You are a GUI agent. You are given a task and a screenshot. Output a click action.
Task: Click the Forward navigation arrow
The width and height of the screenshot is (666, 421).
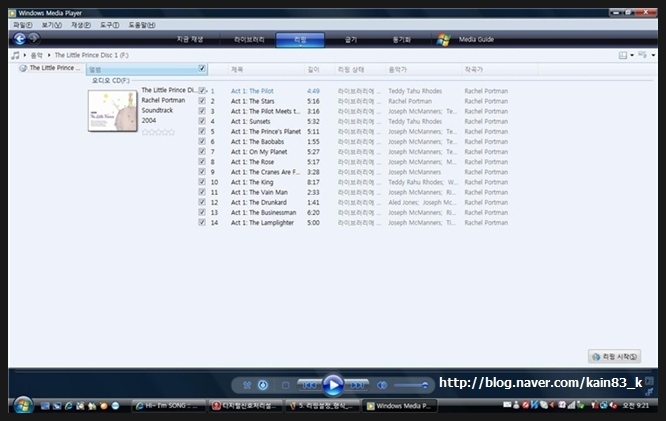[x=34, y=39]
